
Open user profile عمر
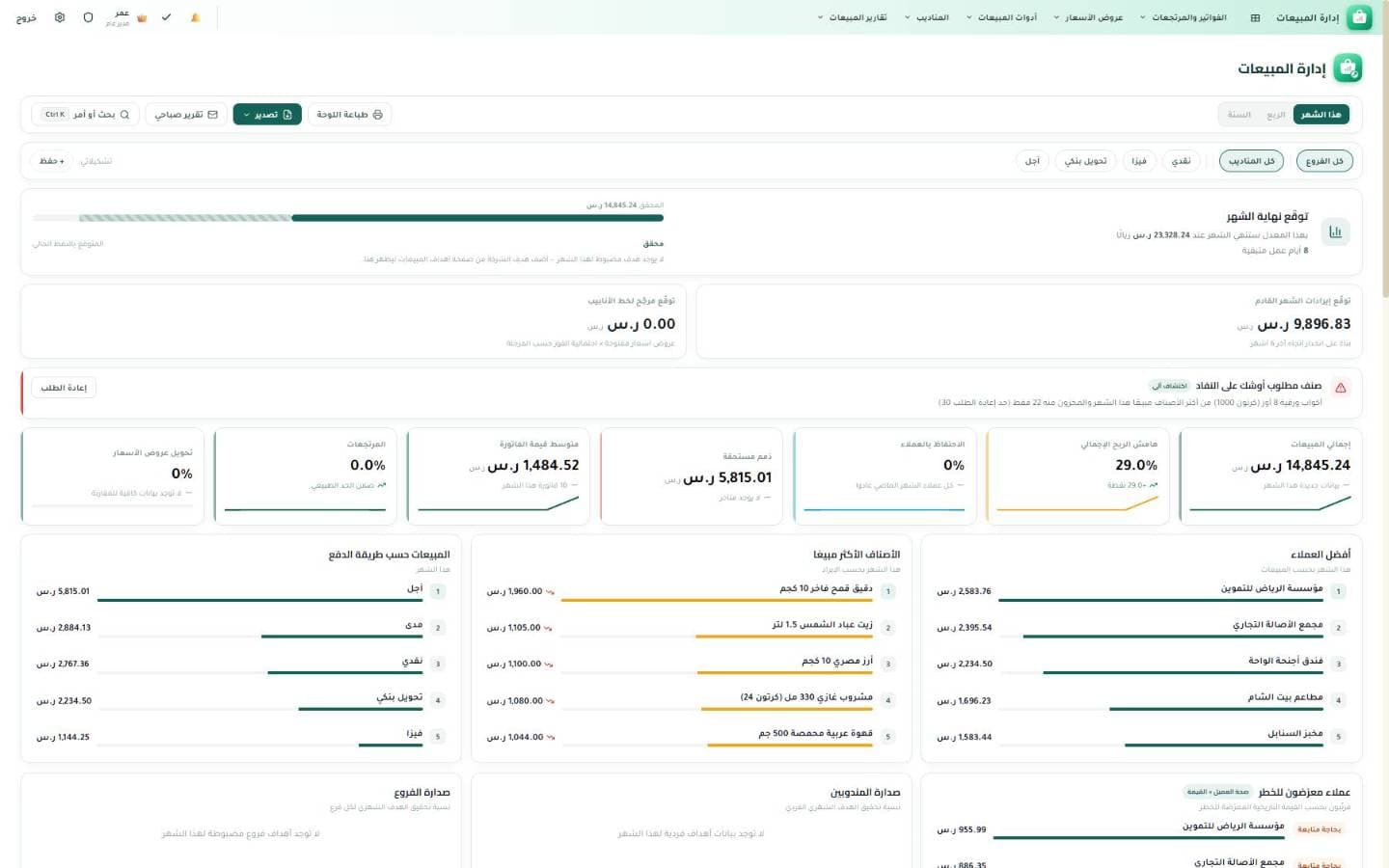tap(118, 17)
